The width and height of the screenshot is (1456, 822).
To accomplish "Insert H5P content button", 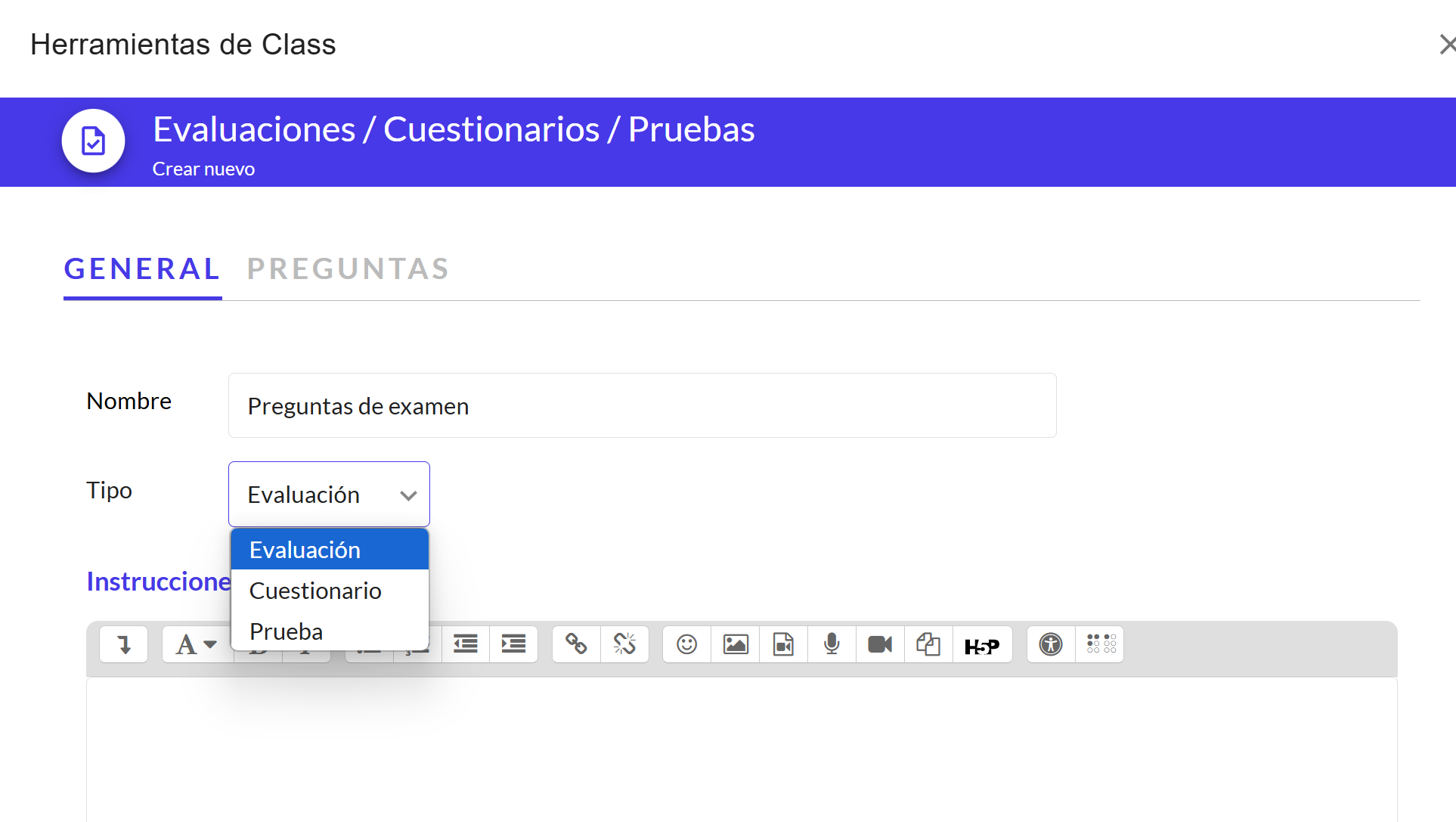I will coord(983,644).
